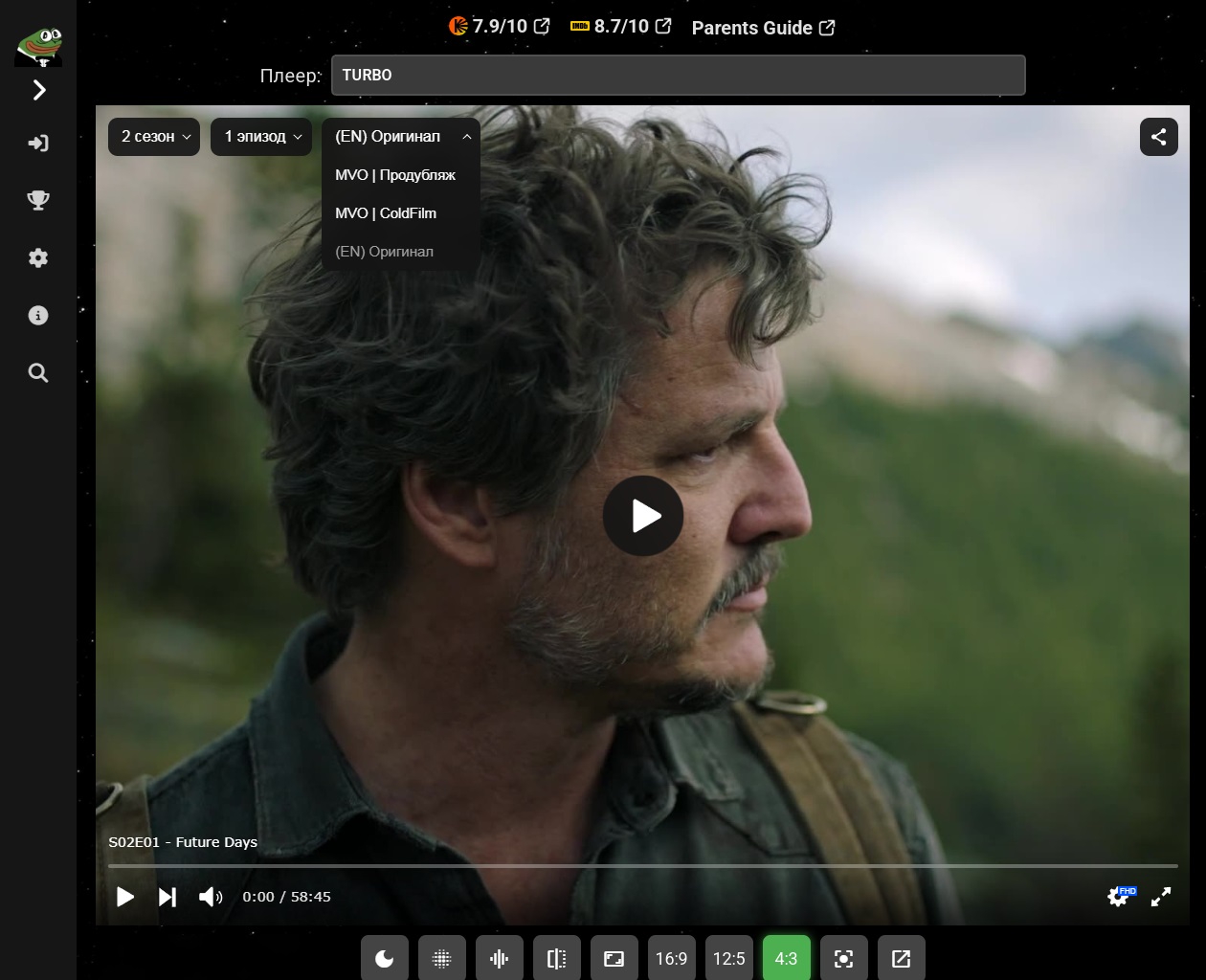Collapse the (EN) Оригинал audio dropdown
This screenshot has width=1206, height=980.
[401, 137]
